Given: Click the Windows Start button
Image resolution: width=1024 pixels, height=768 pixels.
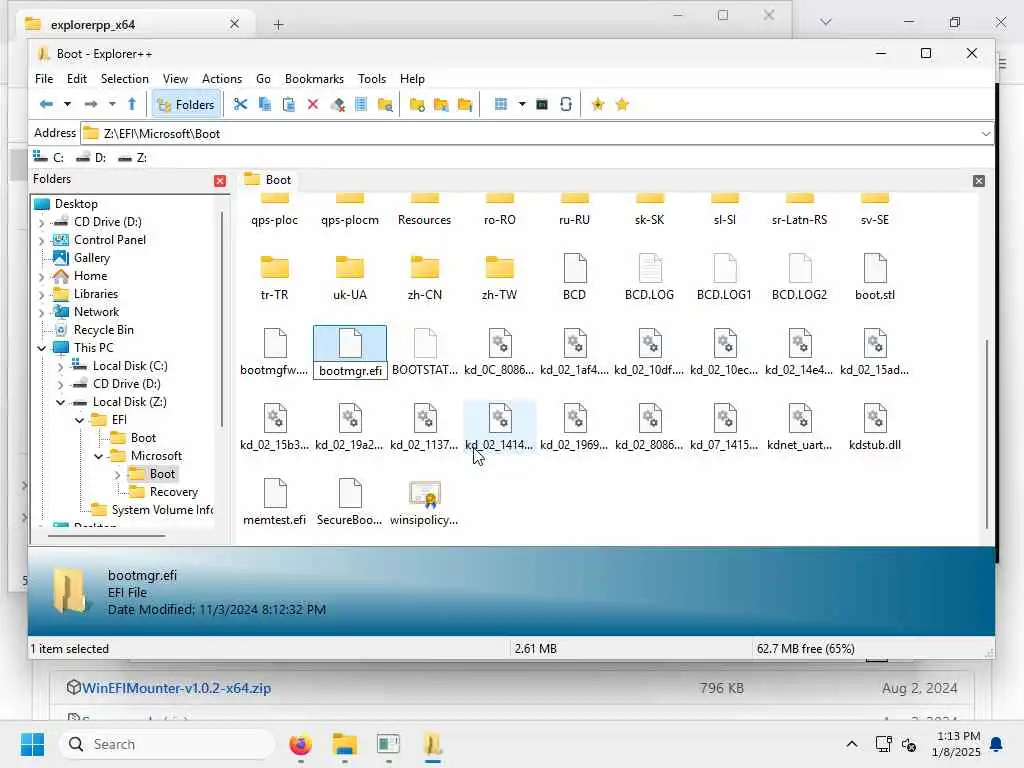Looking at the screenshot, I should coord(32,744).
